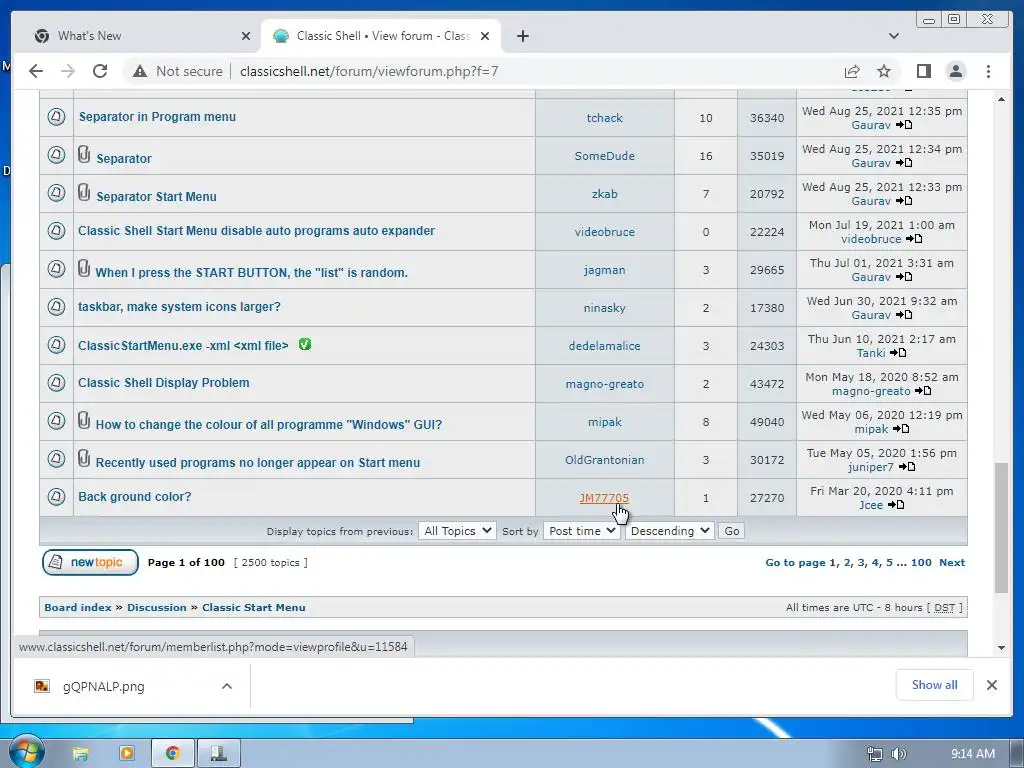Open topic about disabling auto programs auto expander
The image size is (1024, 768).
click(256, 231)
